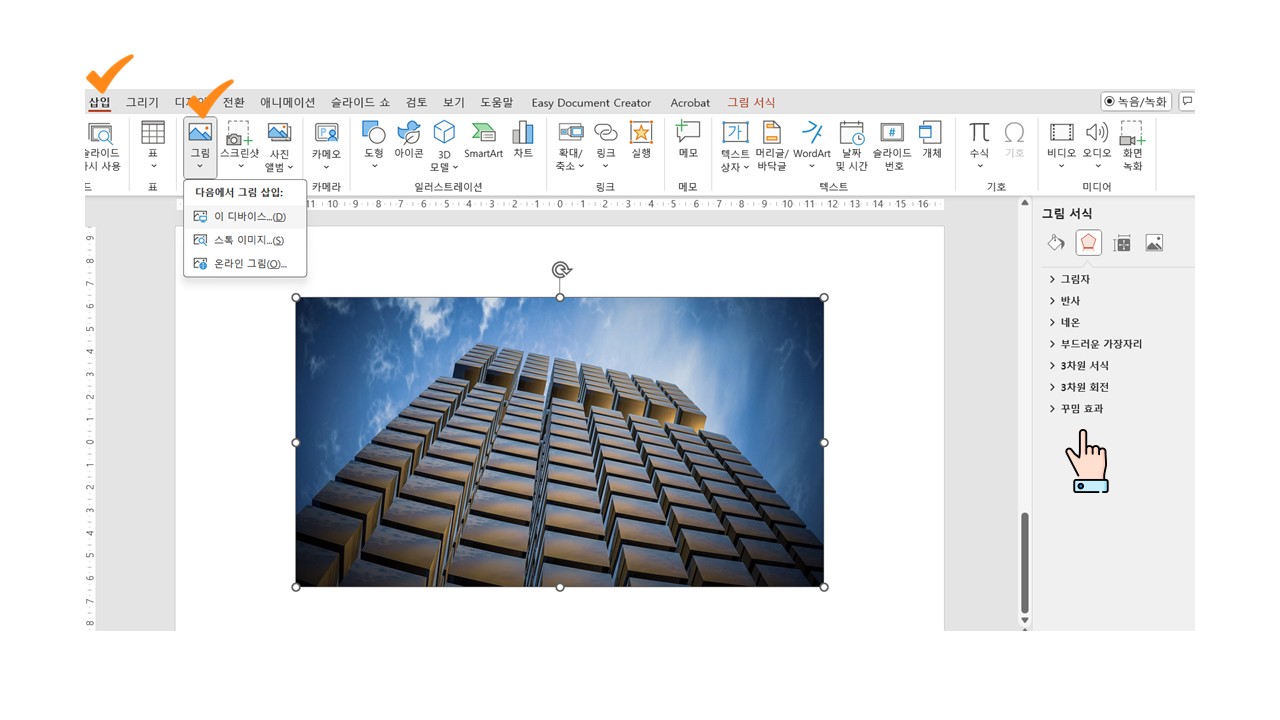Choose 스톡 이미지...(S) from picture menu

pyautogui.click(x=245, y=240)
